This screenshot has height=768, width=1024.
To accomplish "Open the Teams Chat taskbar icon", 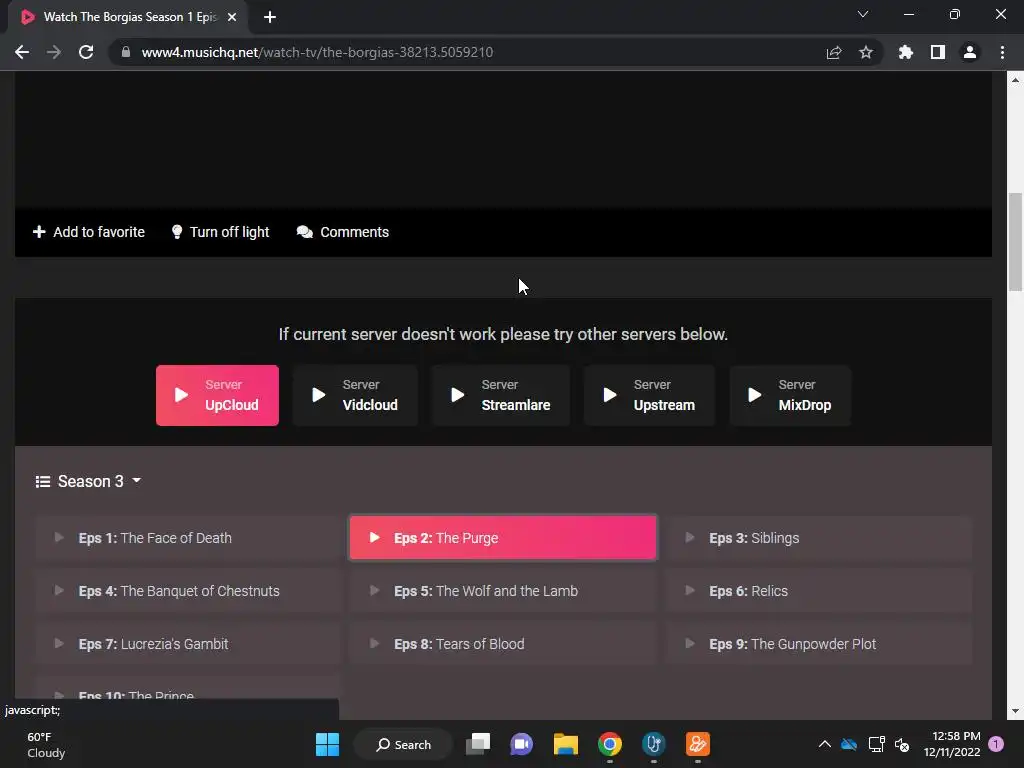I will (521, 744).
